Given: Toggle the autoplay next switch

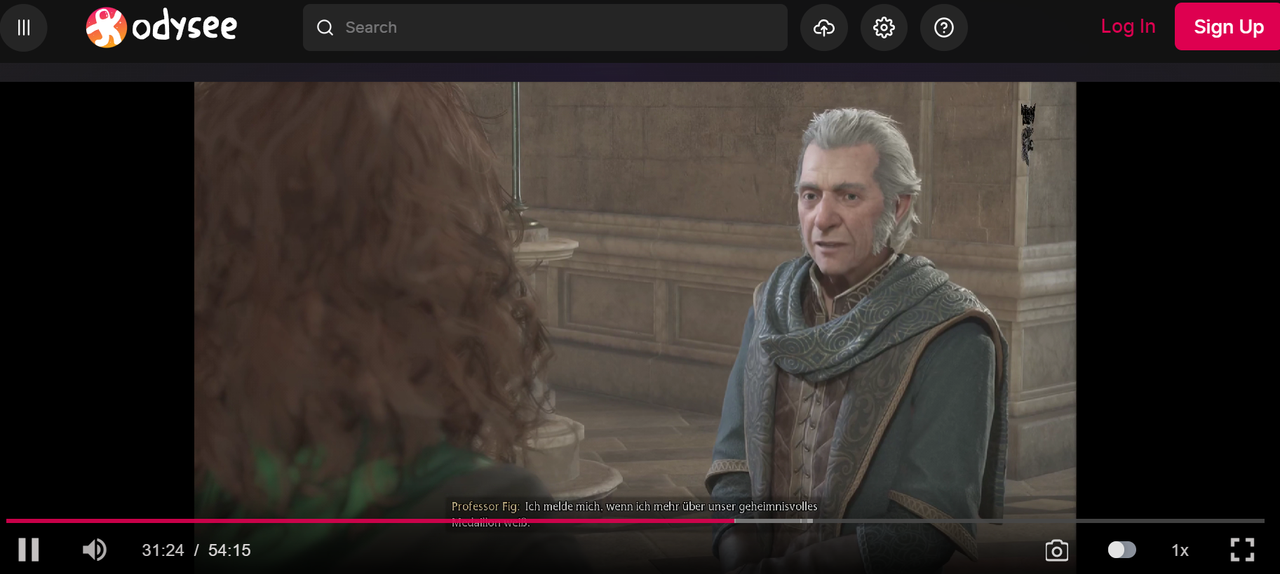Looking at the screenshot, I should pyautogui.click(x=1122, y=550).
